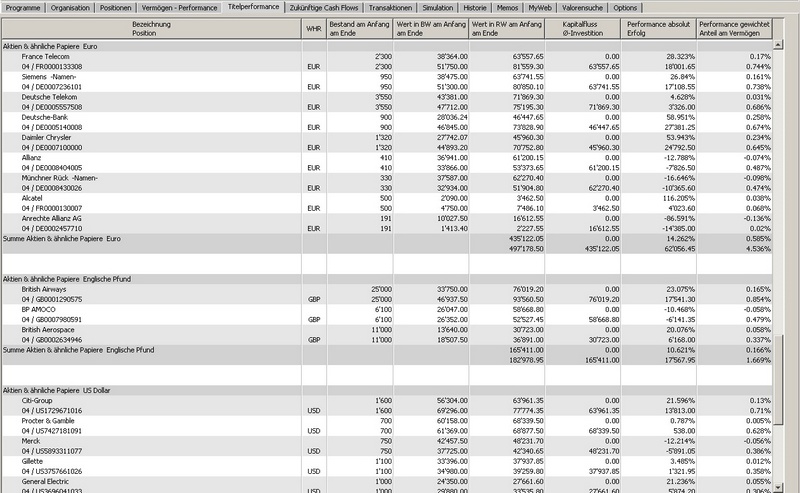The width and height of the screenshot is (800, 493).
Task: Click ISIN 04 / FR0000133308
Action: 52,66
